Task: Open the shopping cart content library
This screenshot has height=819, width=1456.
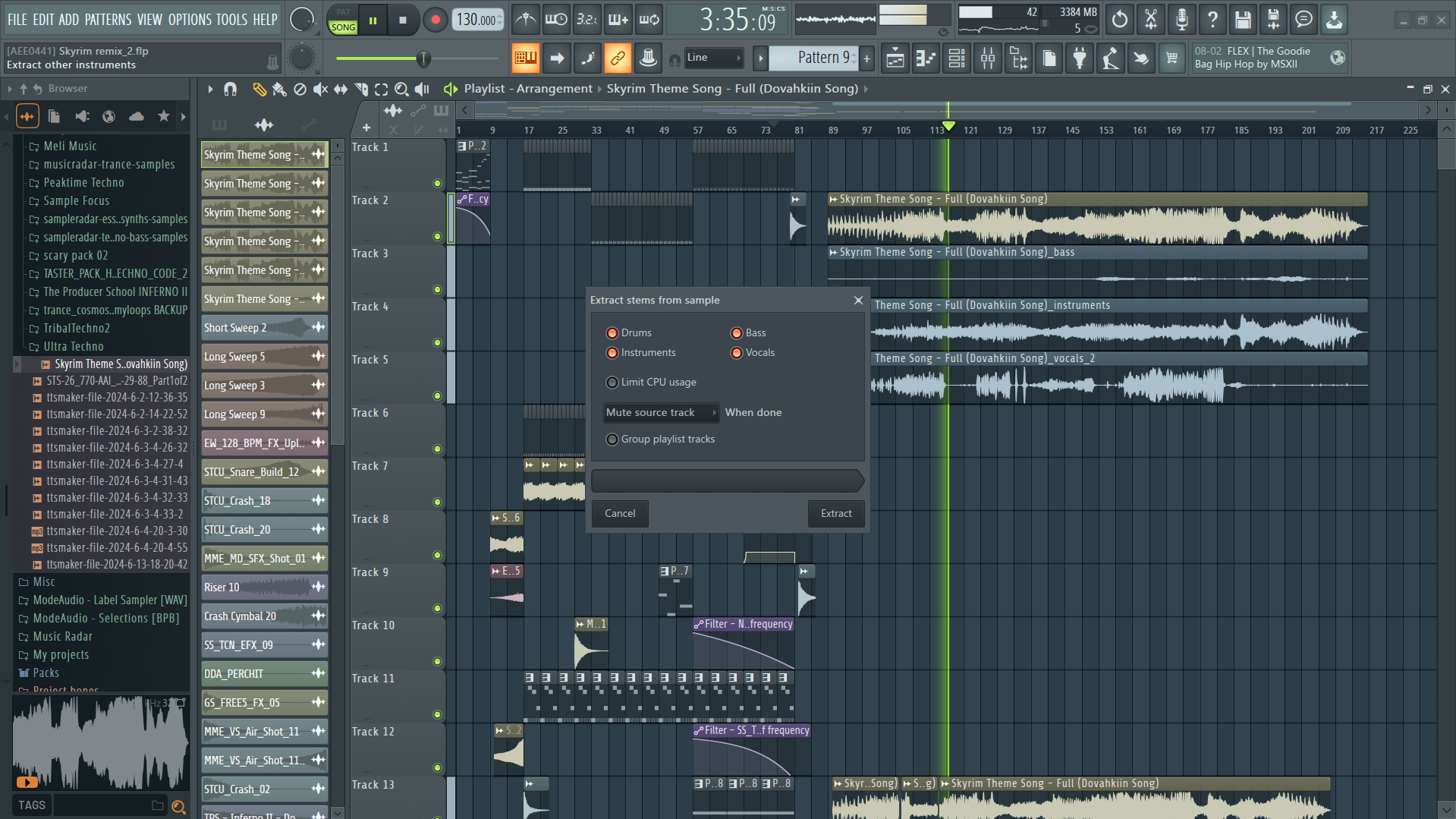Action: point(1172,58)
